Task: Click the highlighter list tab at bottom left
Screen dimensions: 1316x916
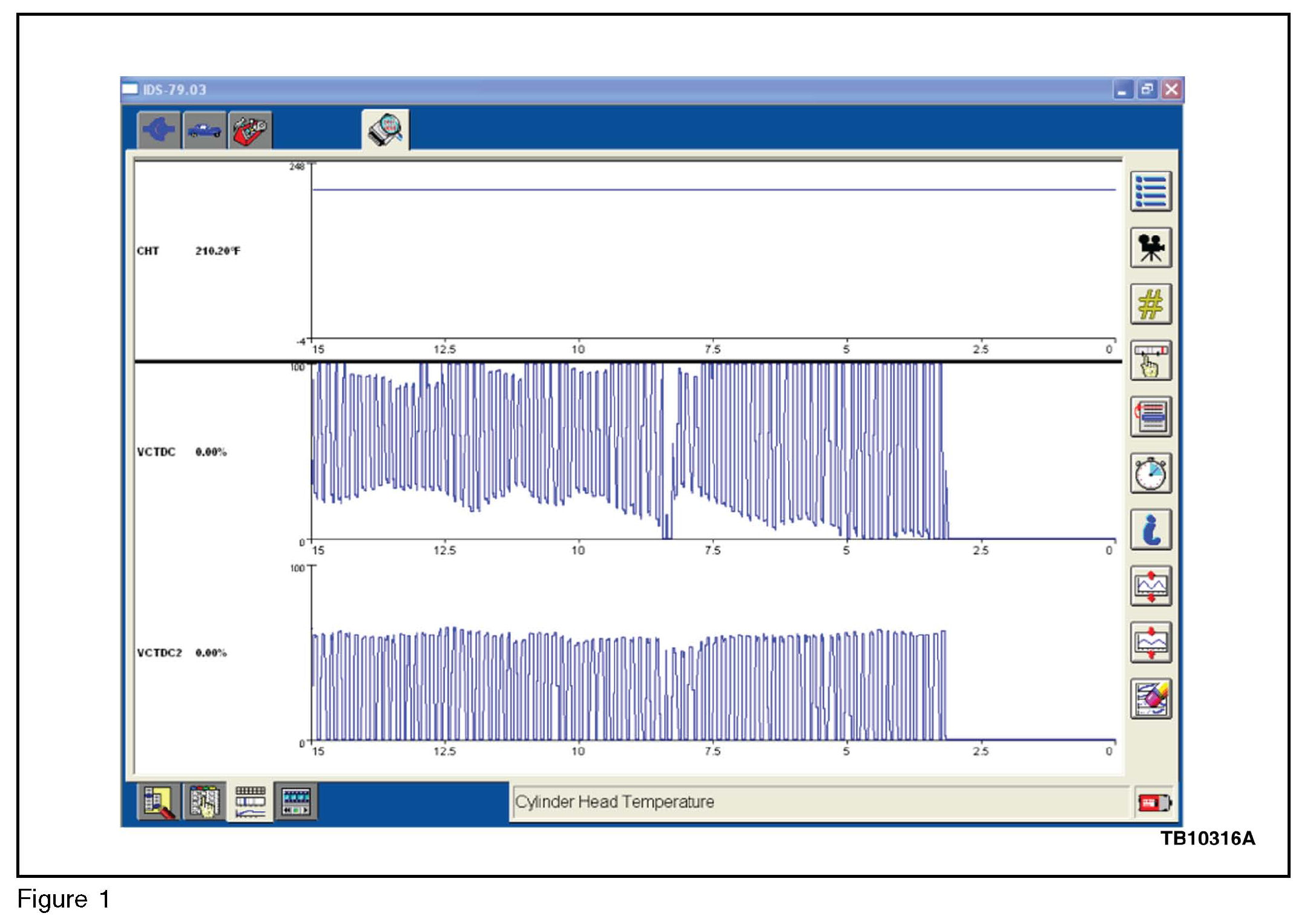Action: pos(159,802)
